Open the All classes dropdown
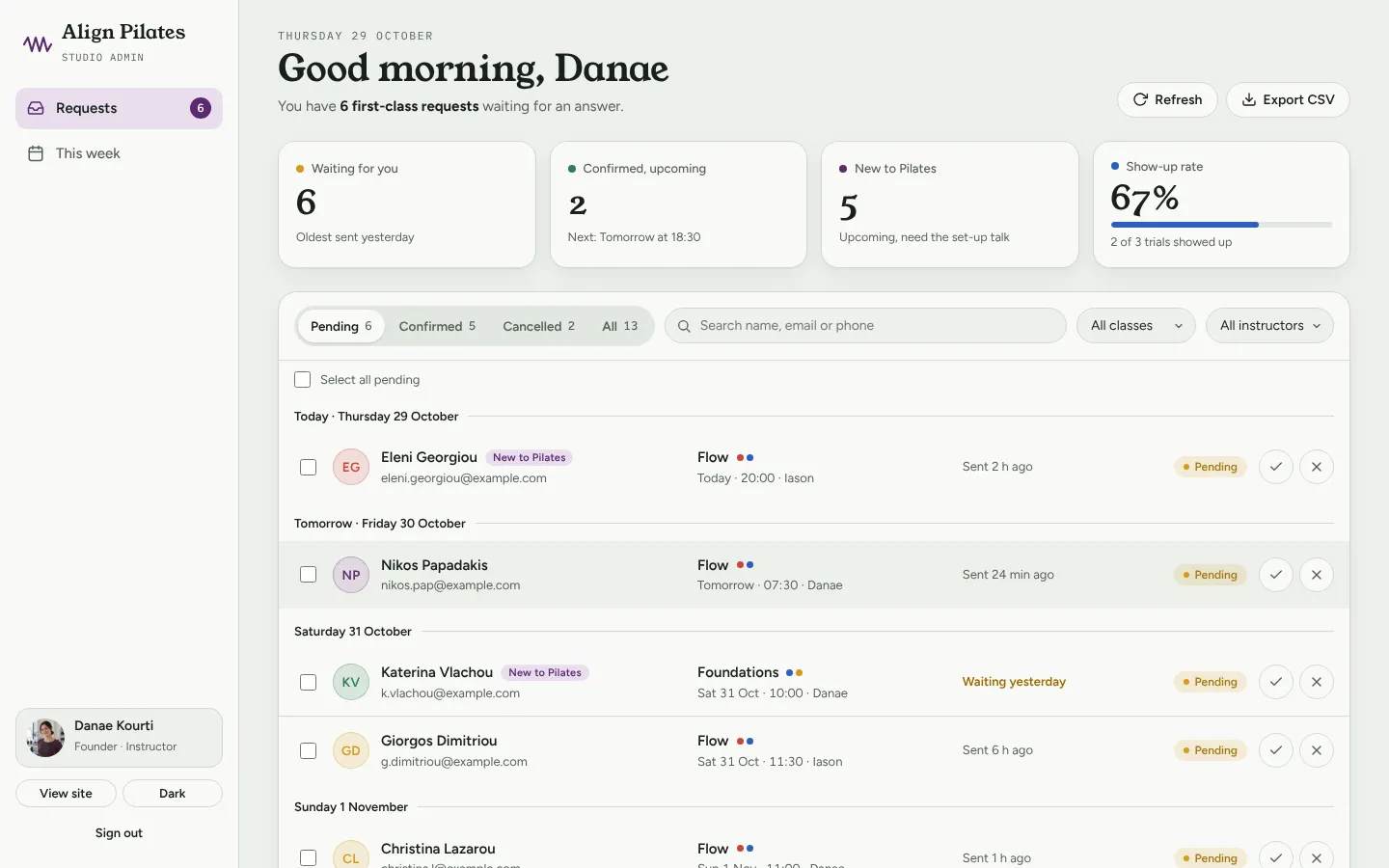Image resolution: width=1389 pixels, height=868 pixels. click(x=1136, y=326)
